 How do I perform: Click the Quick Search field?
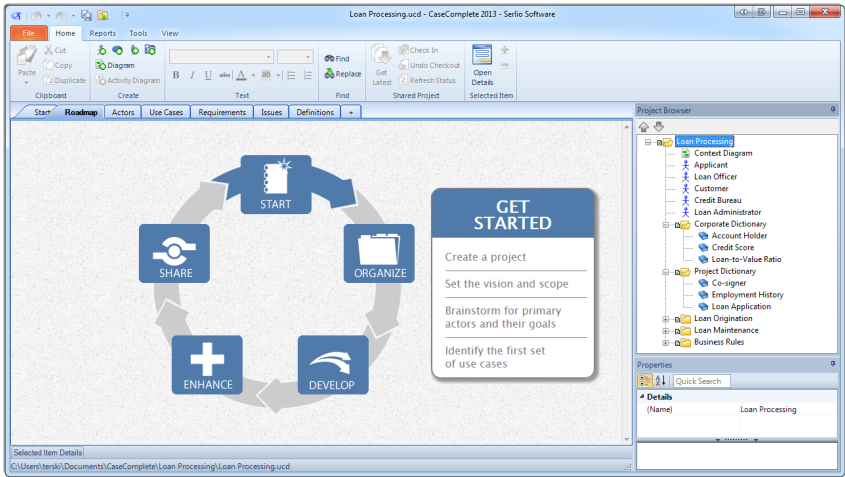click(x=701, y=381)
